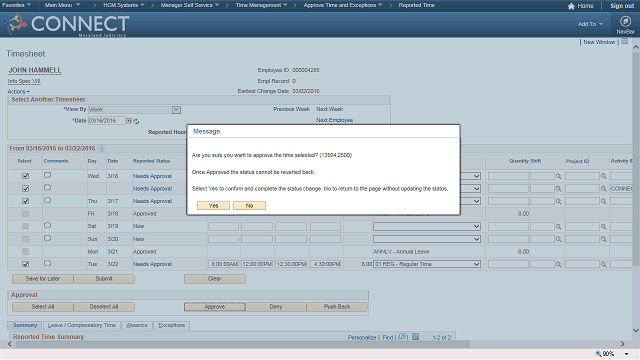
Task: Open comment bubble for Tue 3/22 row
Action: point(47,263)
